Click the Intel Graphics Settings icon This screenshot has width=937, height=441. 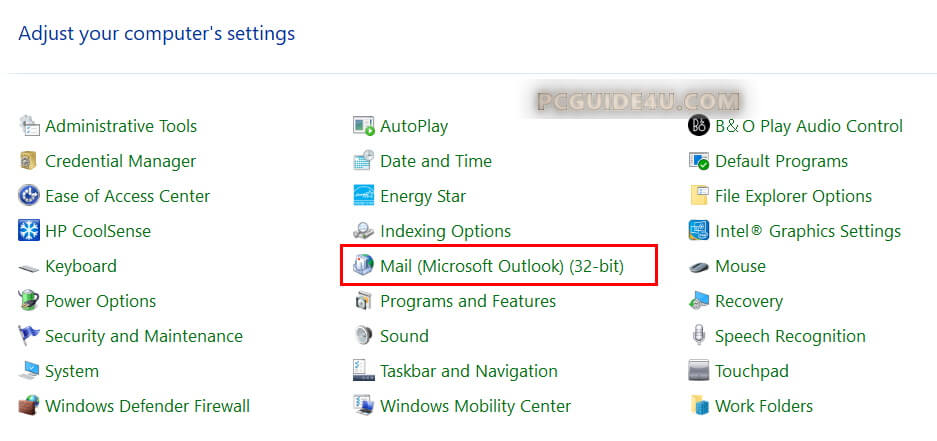[699, 231]
